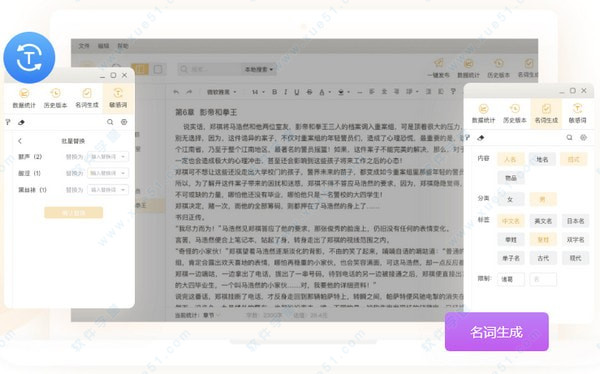Toggle italic formatting (I)

(x=285, y=92)
